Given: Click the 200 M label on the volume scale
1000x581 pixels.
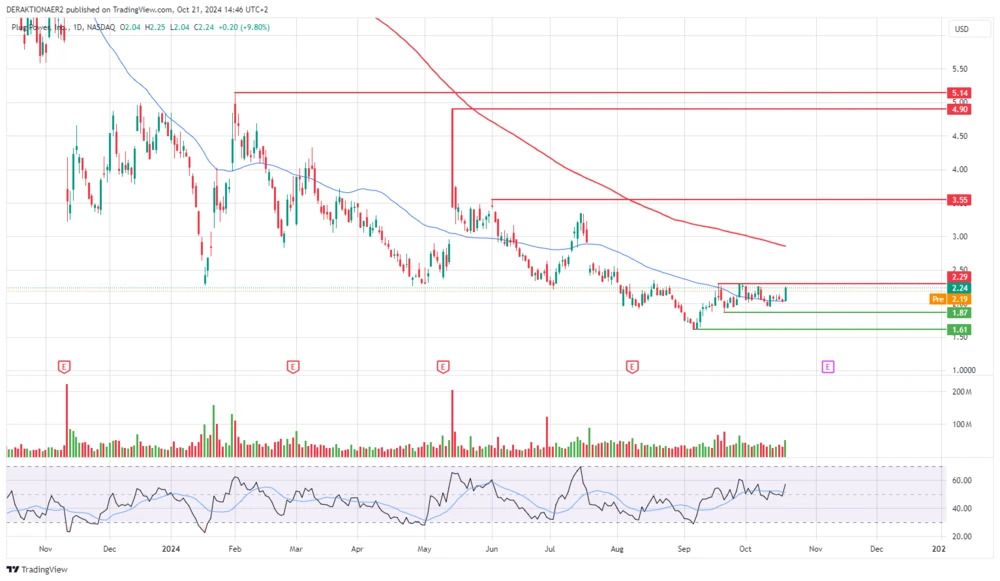Looking at the screenshot, I should (x=962, y=392).
